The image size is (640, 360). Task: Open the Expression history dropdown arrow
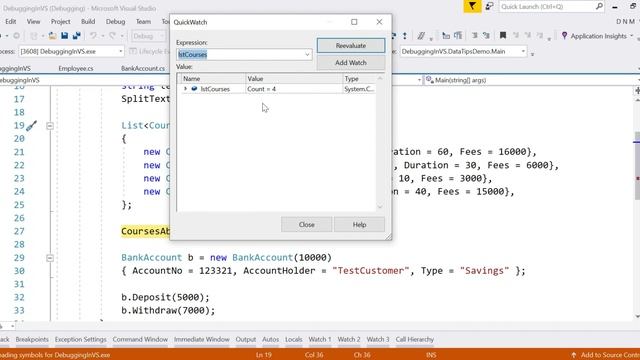click(307, 54)
